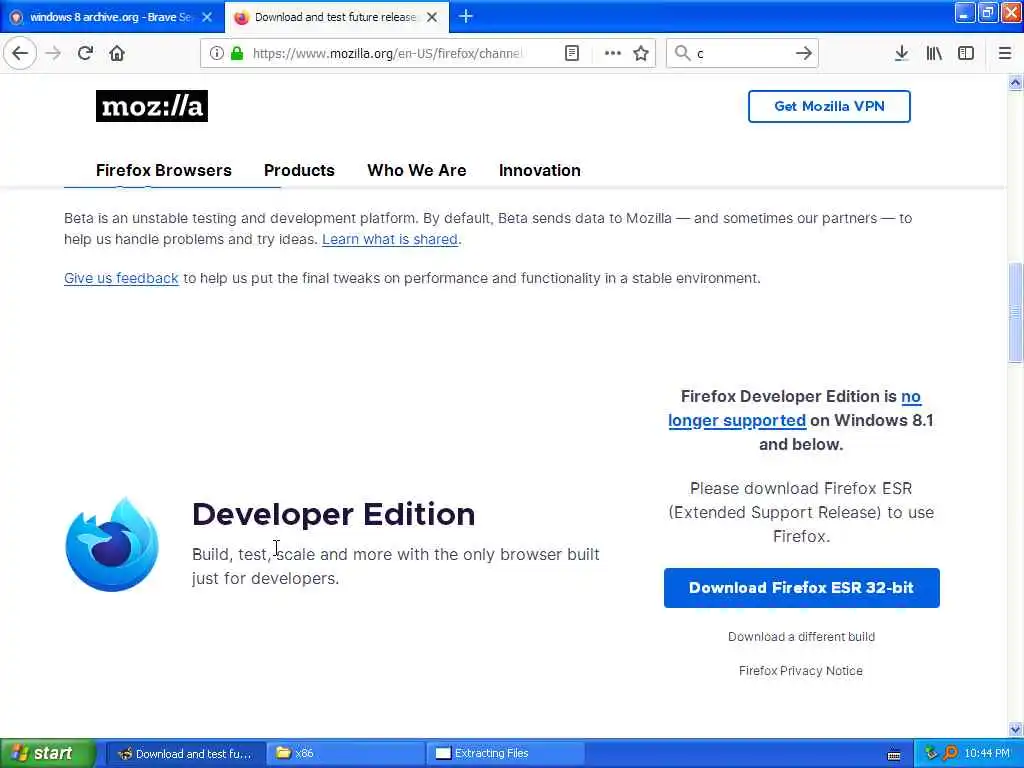This screenshot has width=1024, height=768.
Task: Open the Windows start menu
Action: pos(47,753)
